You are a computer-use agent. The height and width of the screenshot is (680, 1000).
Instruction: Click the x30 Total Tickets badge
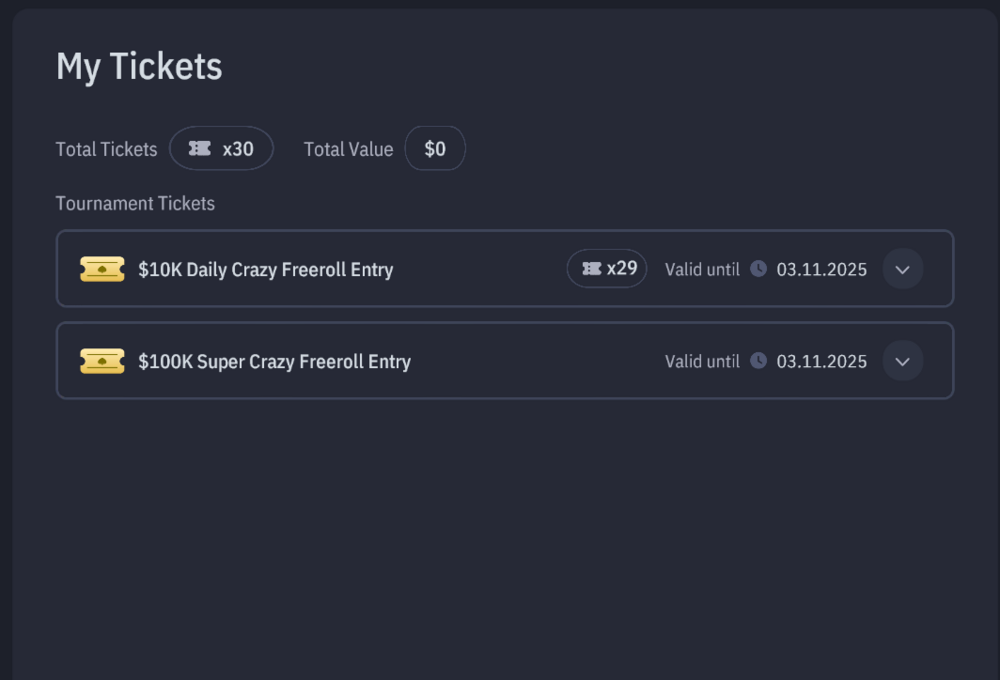[221, 149]
